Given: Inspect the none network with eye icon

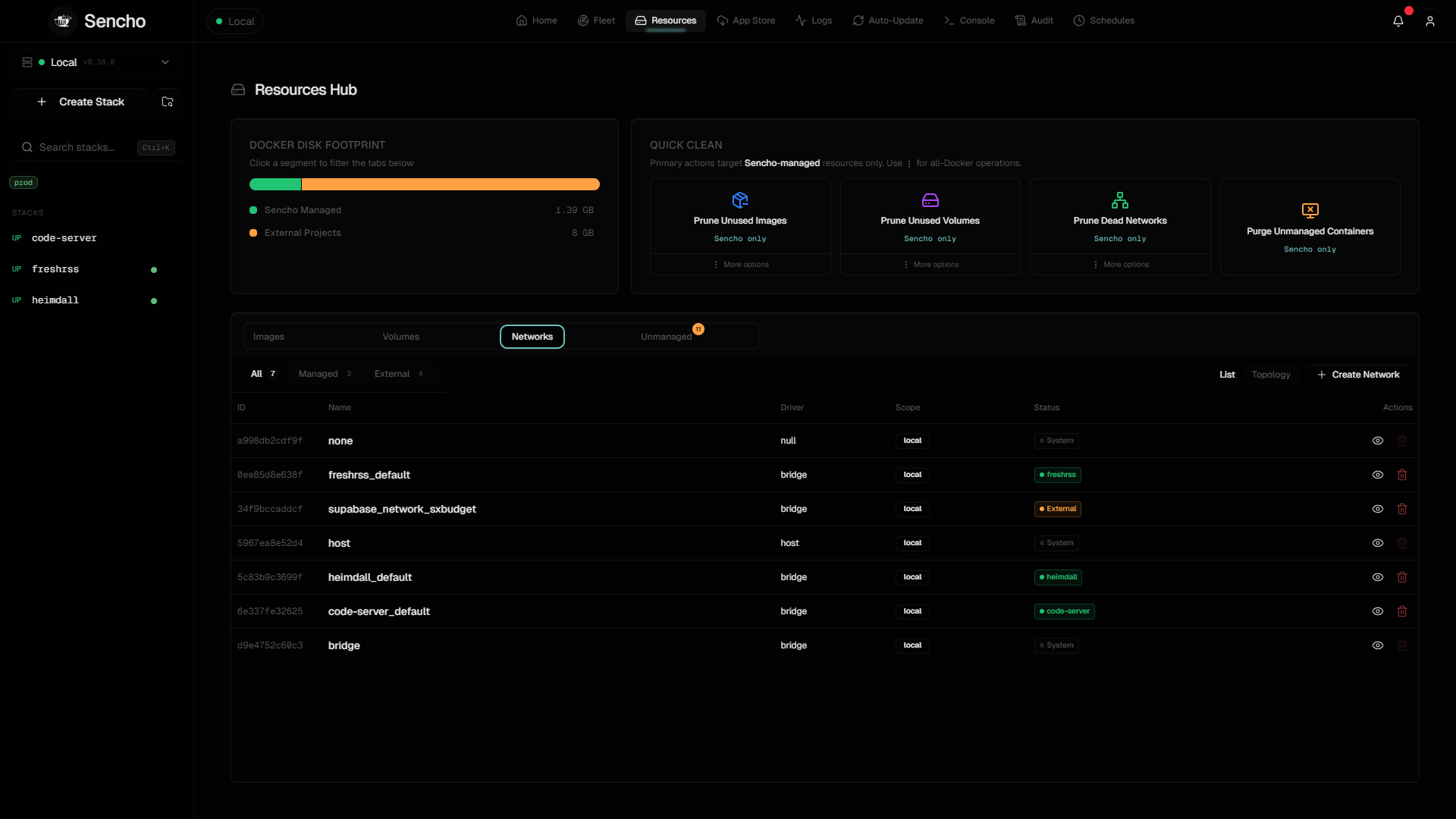Looking at the screenshot, I should click(1378, 441).
